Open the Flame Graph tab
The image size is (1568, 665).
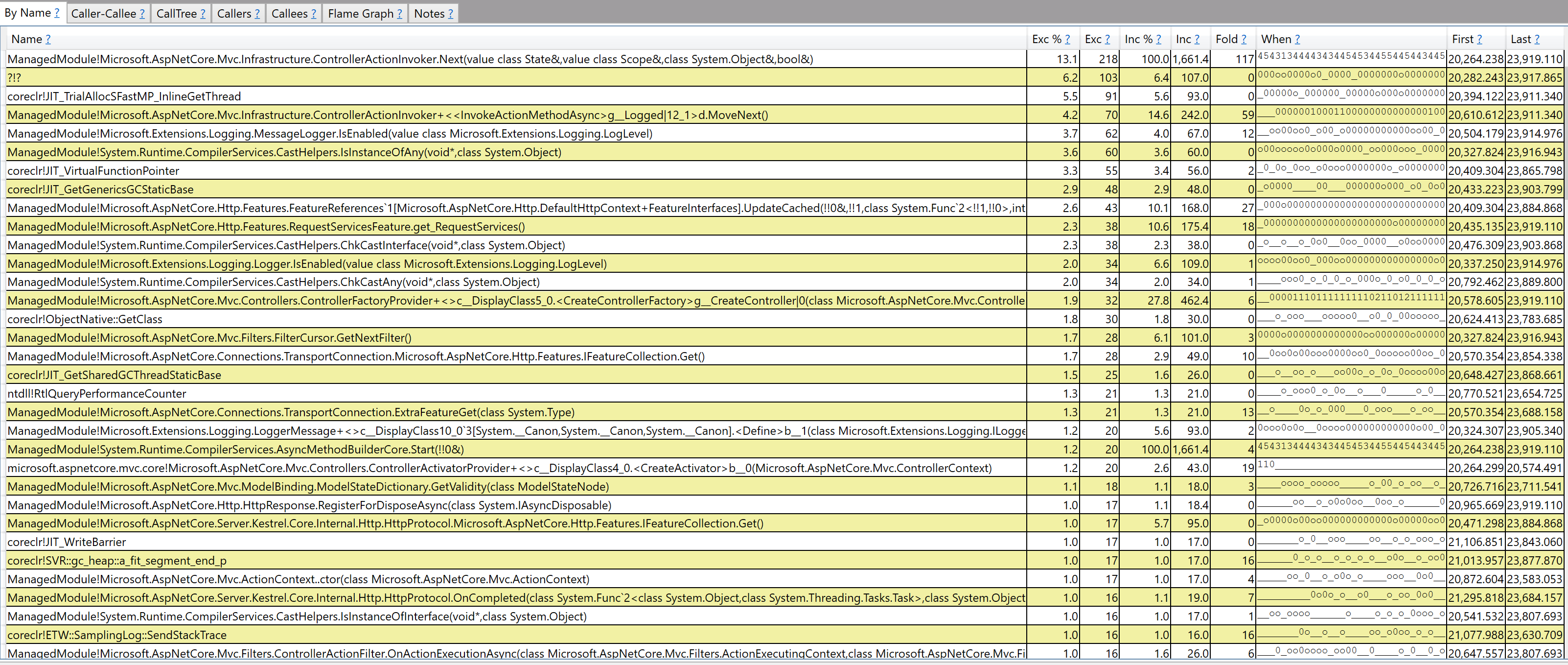(x=360, y=13)
